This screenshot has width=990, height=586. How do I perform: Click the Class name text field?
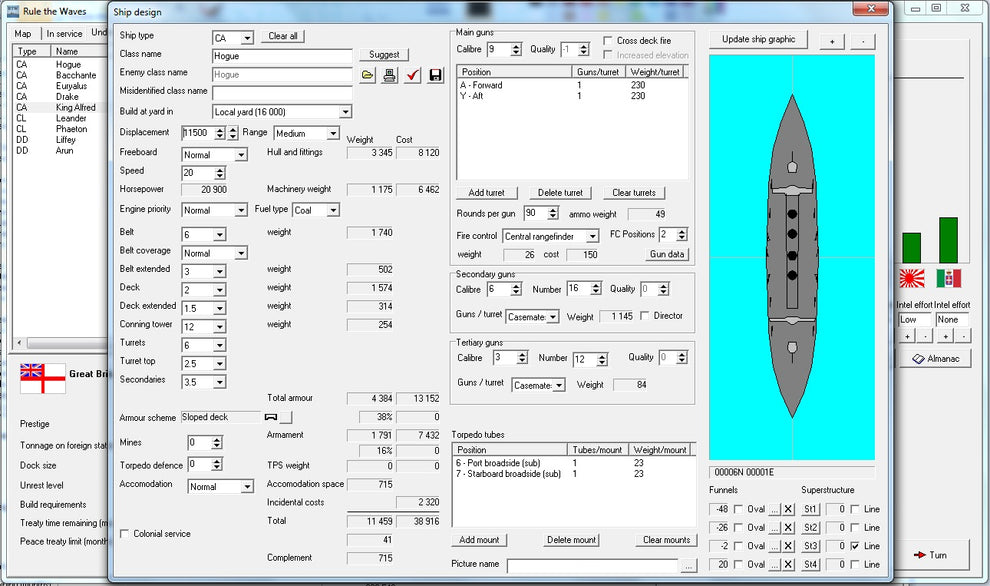click(282, 56)
